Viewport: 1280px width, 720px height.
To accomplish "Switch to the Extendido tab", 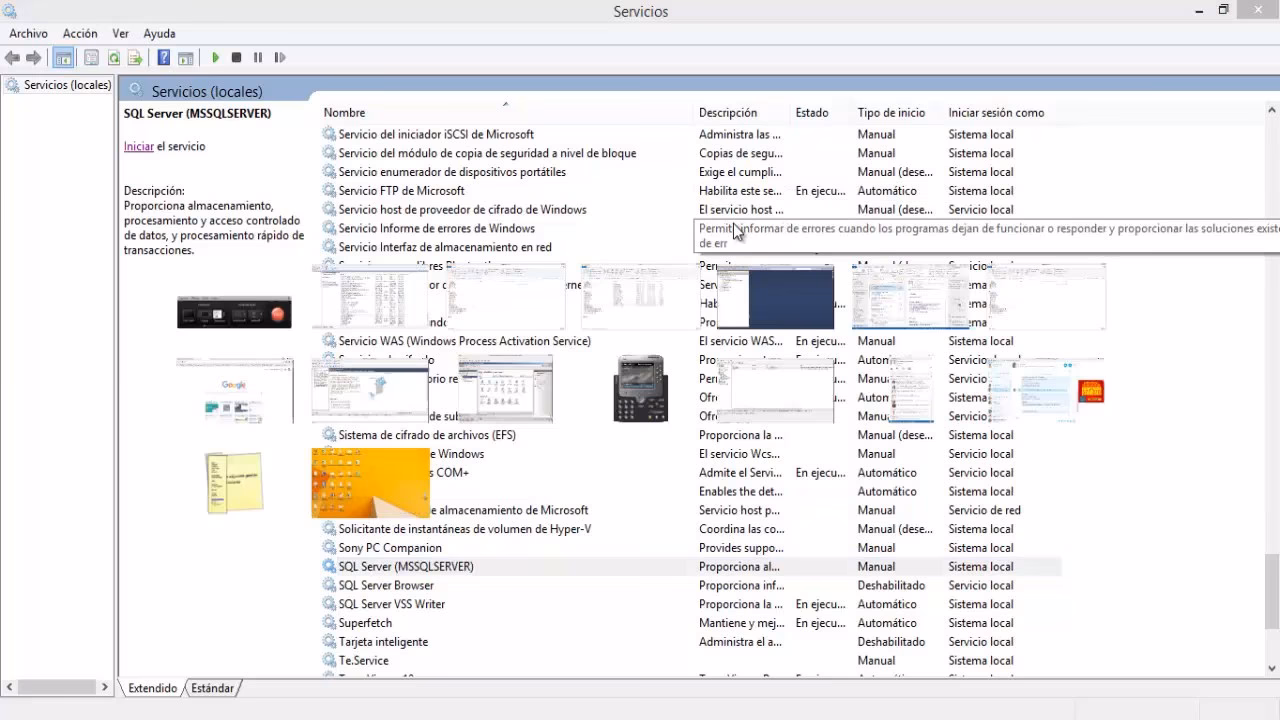I will pyautogui.click(x=152, y=688).
